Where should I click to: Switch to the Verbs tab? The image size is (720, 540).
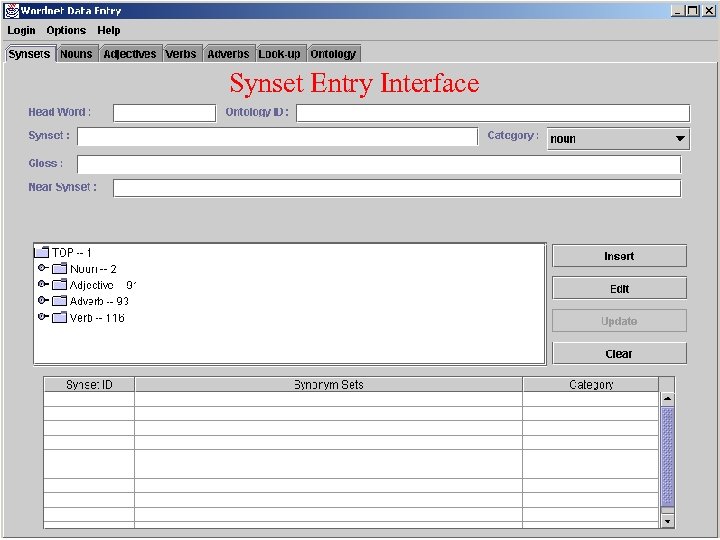181,54
